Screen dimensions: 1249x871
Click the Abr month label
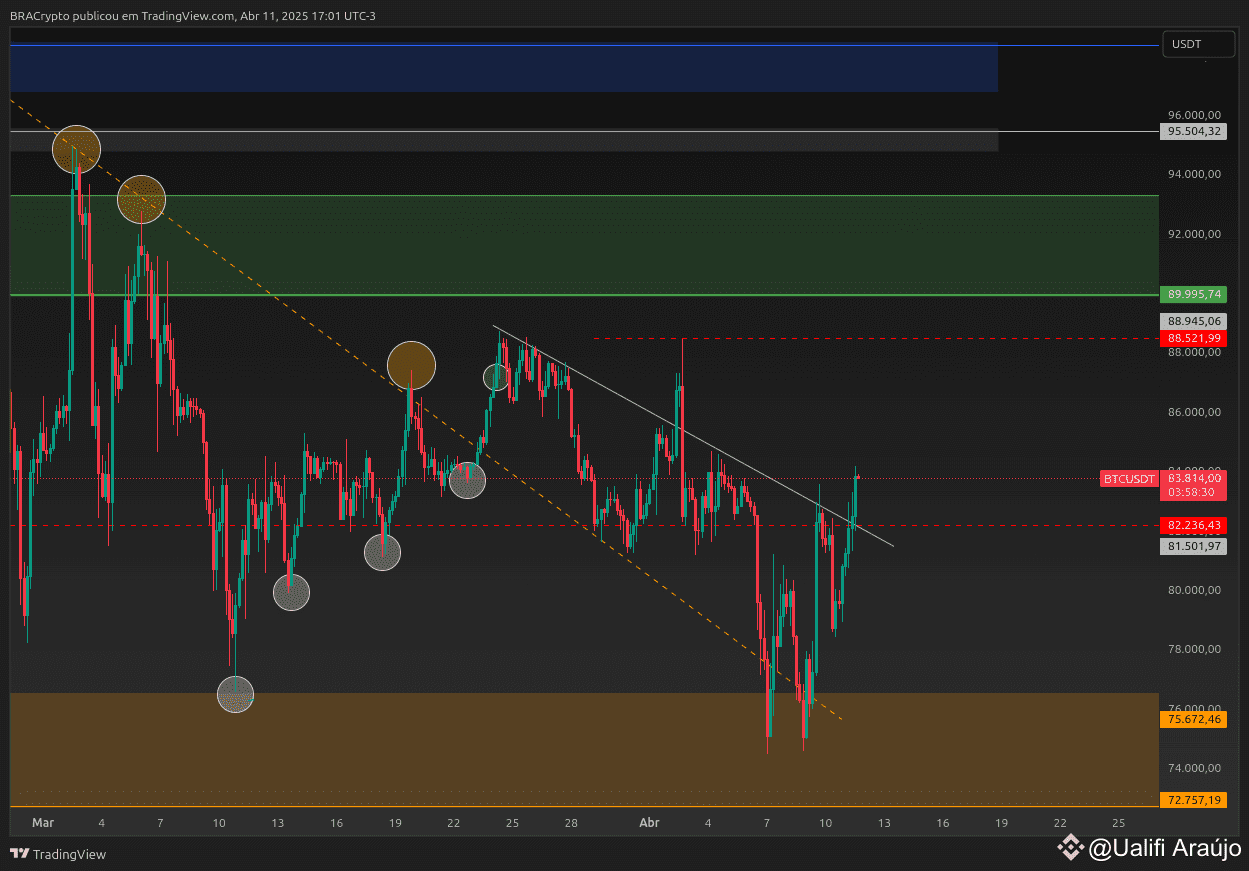click(649, 823)
